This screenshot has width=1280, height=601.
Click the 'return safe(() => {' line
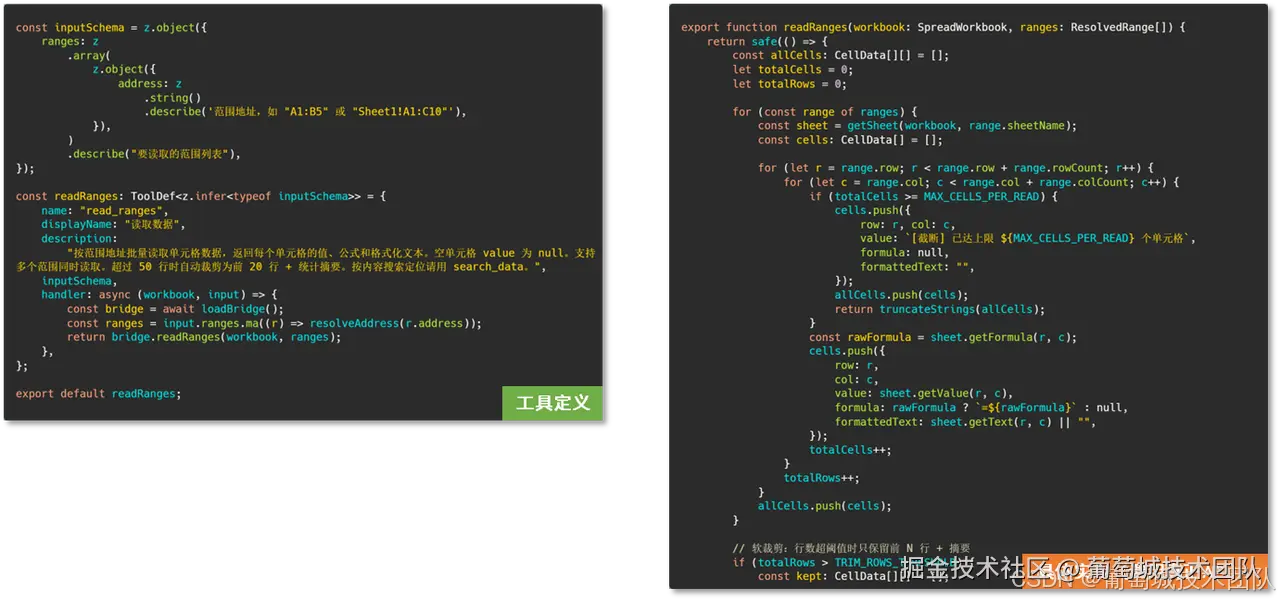tap(767, 41)
